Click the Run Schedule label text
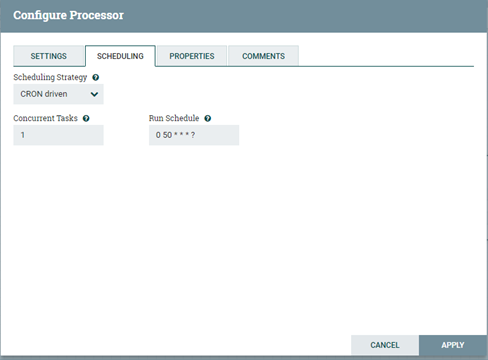This screenshot has width=488, height=360. point(174,118)
